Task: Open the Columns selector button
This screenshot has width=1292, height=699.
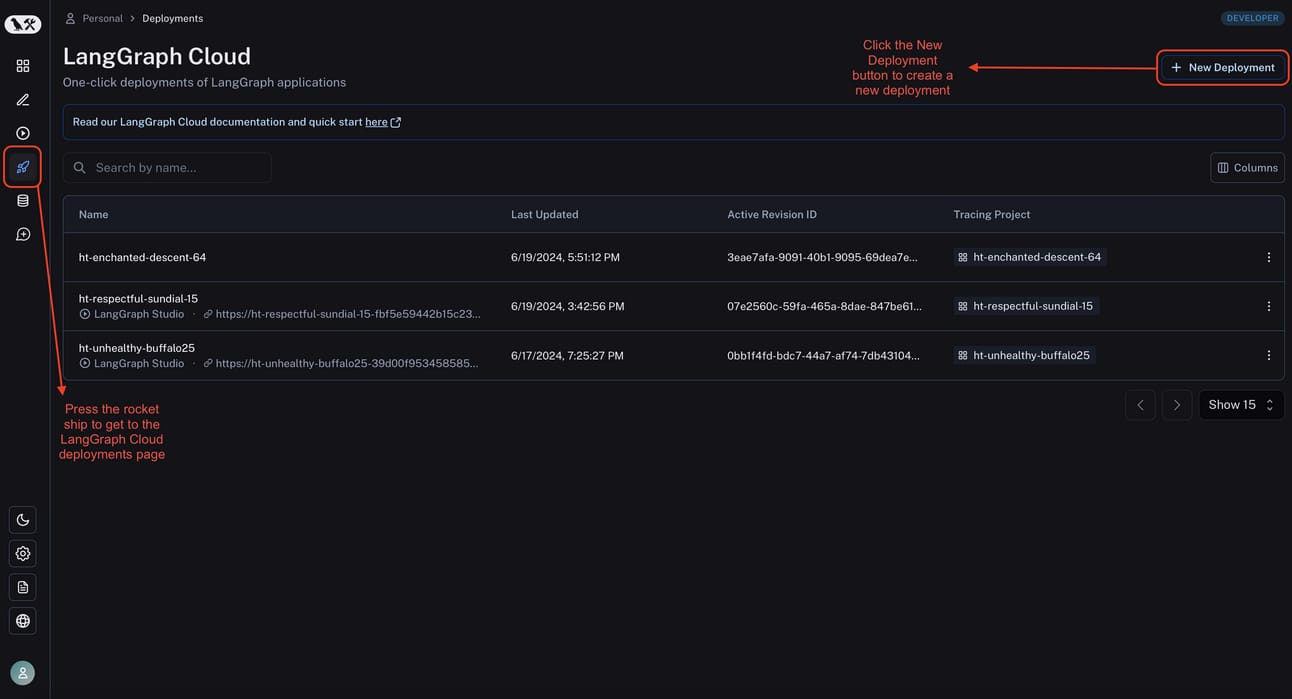Action: point(1247,168)
